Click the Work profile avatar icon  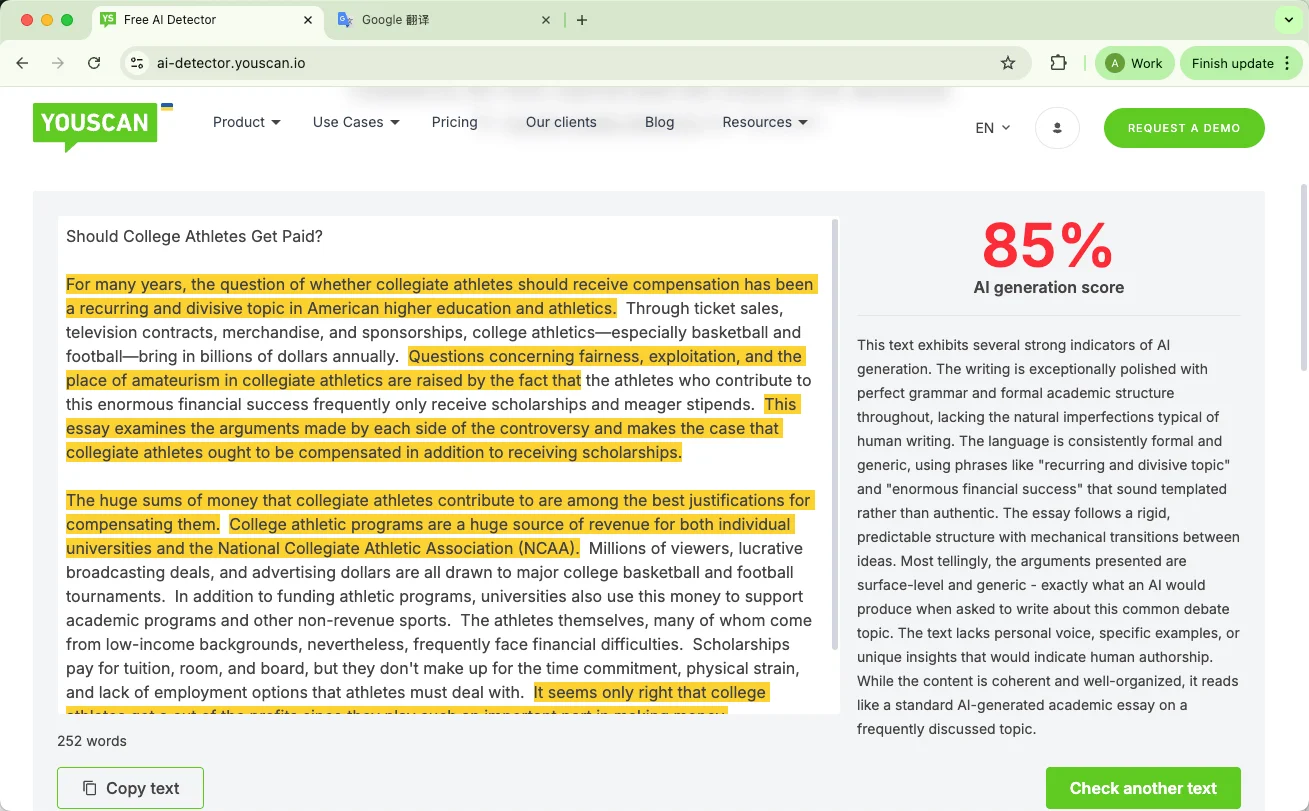point(1113,62)
